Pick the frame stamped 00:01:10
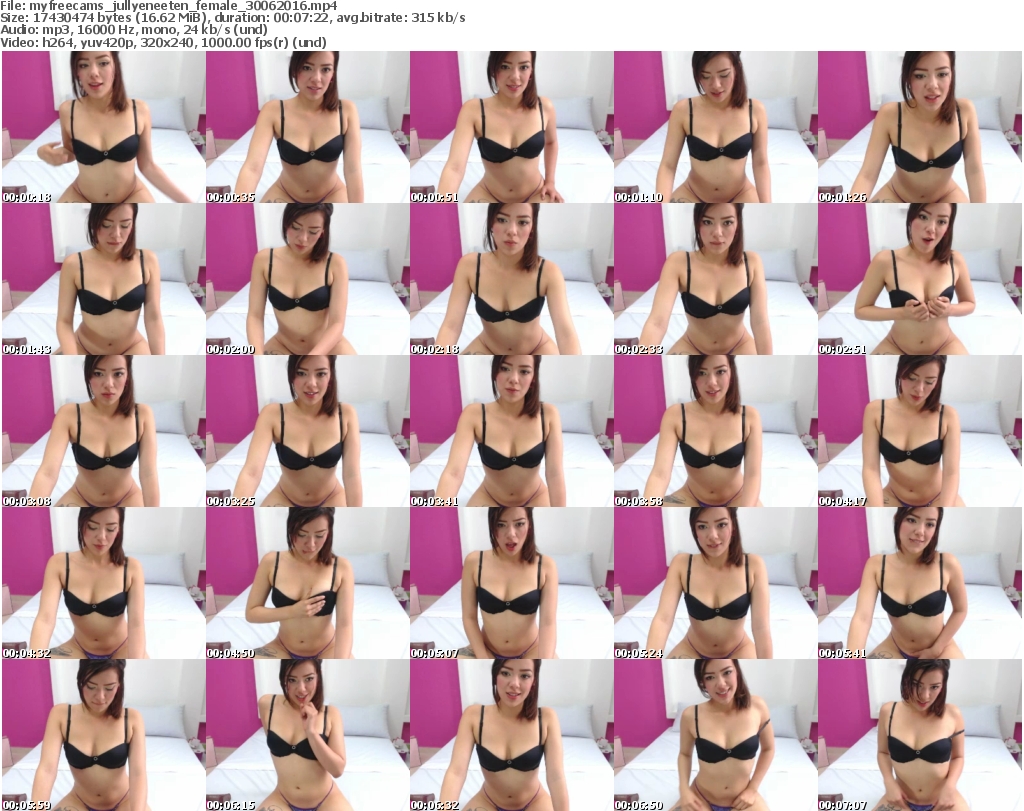The width and height of the screenshot is (1024, 811). (x=715, y=127)
